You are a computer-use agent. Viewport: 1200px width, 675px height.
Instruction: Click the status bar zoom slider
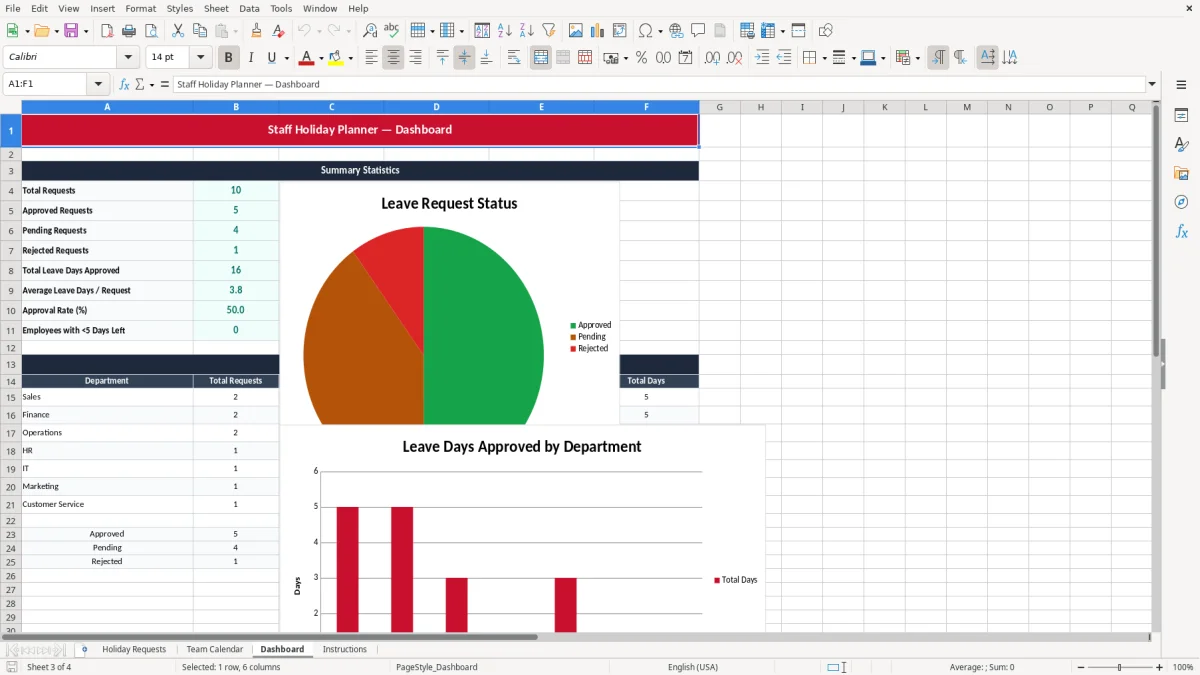[x=1119, y=667]
